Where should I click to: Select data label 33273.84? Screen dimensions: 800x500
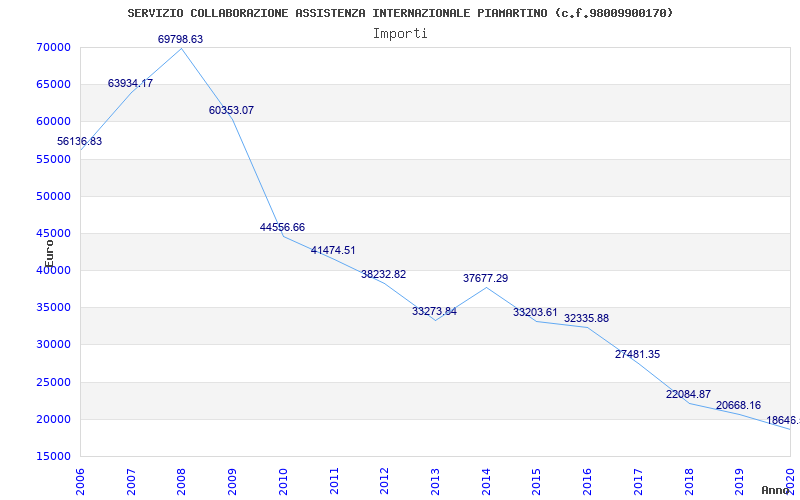tap(434, 311)
